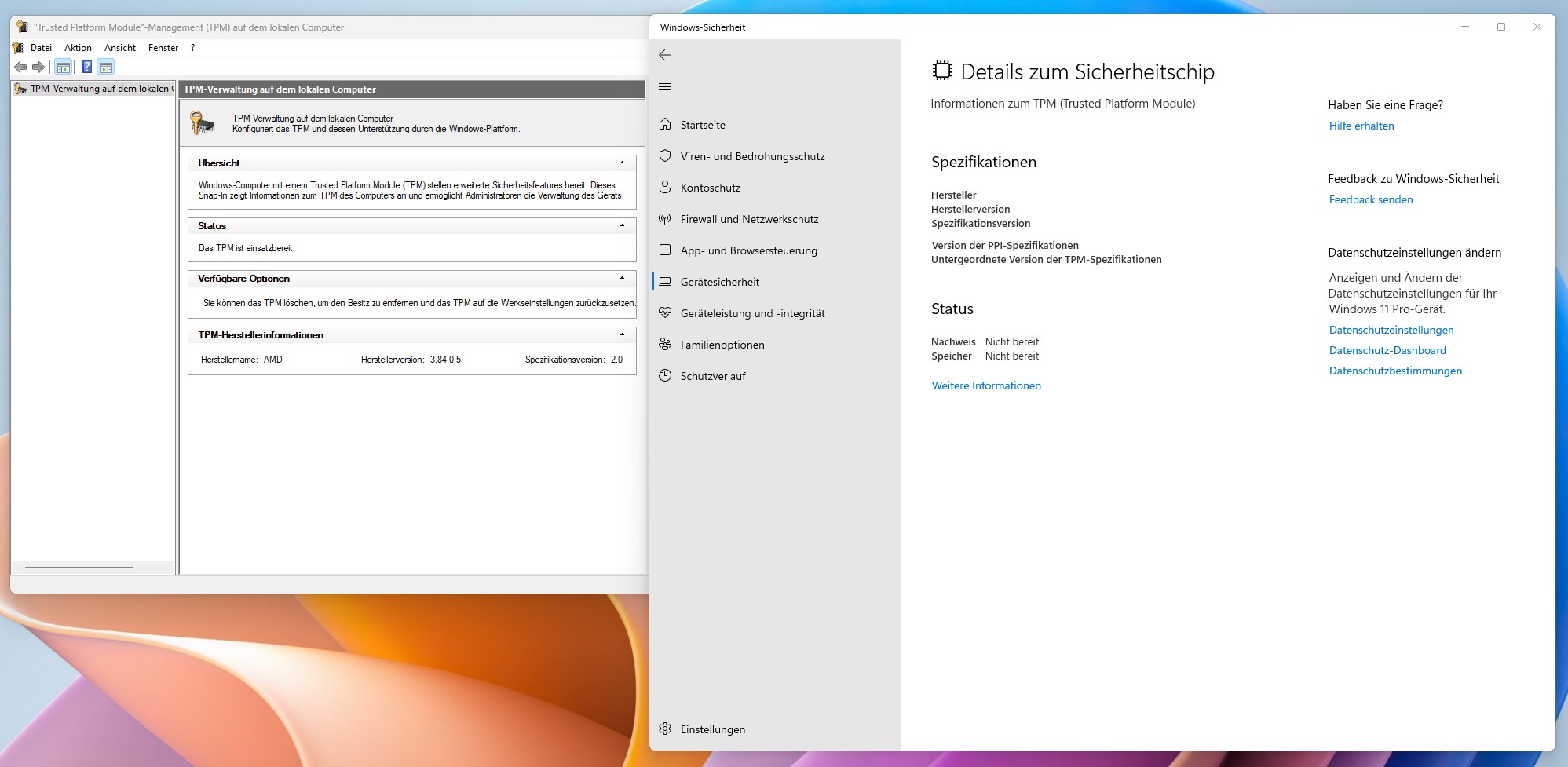
Task: Open App- und Browsersteuerung page
Action: pyautogui.click(x=775, y=250)
